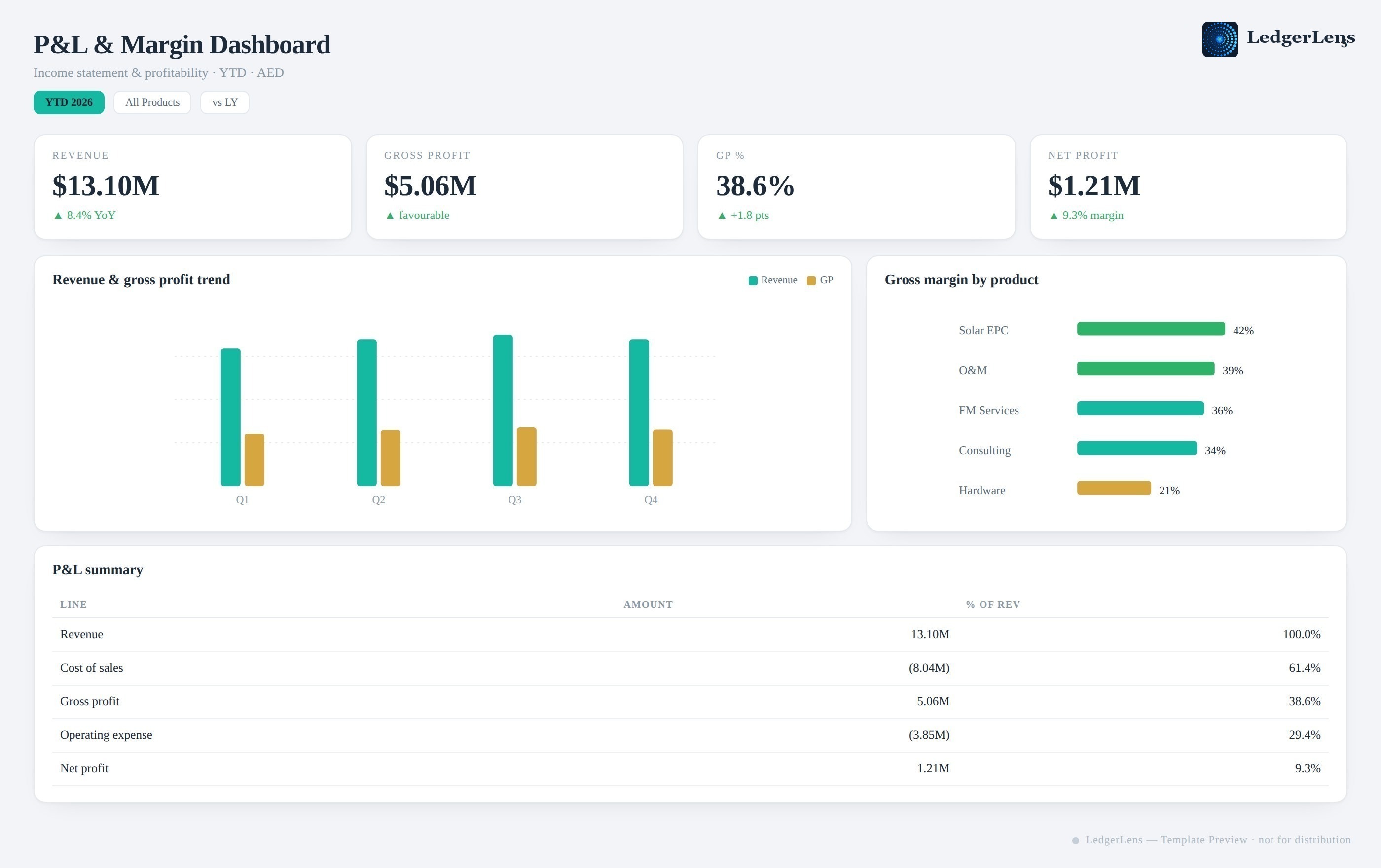The height and width of the screenshot is (868, 1381).
Task: Select the Operating expense row label
Action: coord(106,735)
